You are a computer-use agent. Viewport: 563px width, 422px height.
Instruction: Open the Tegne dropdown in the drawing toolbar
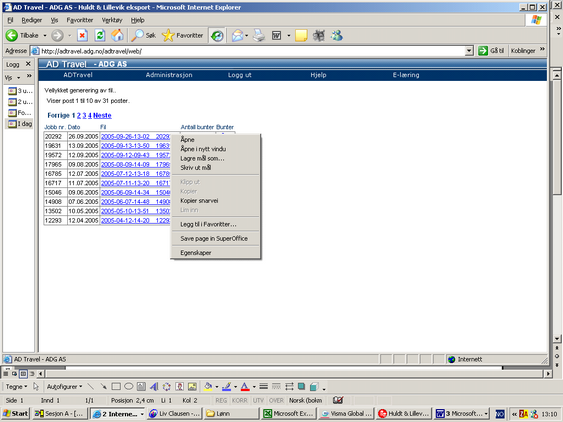tap(17, 387)
